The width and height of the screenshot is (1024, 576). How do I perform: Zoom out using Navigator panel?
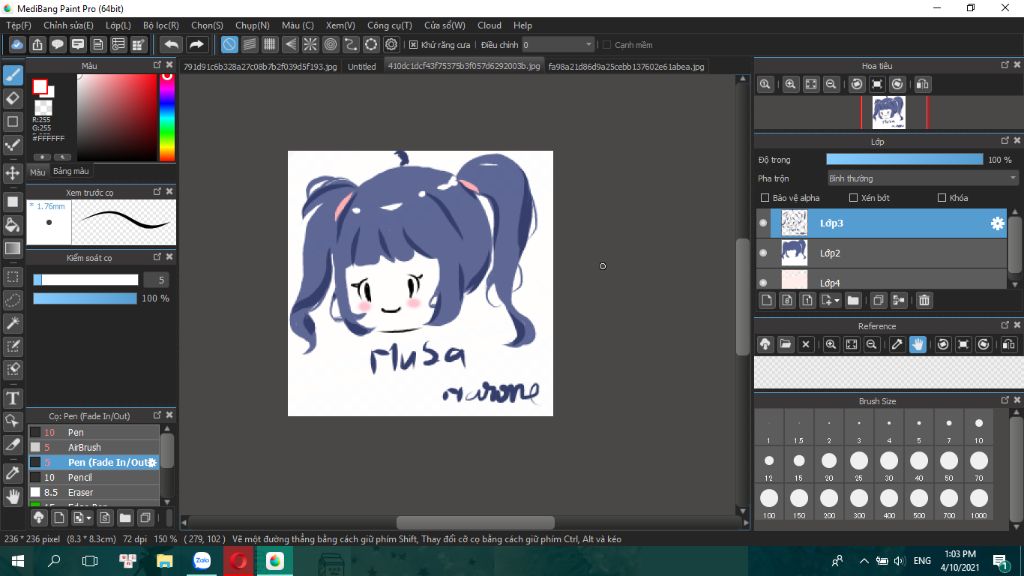tap(831, 84)
